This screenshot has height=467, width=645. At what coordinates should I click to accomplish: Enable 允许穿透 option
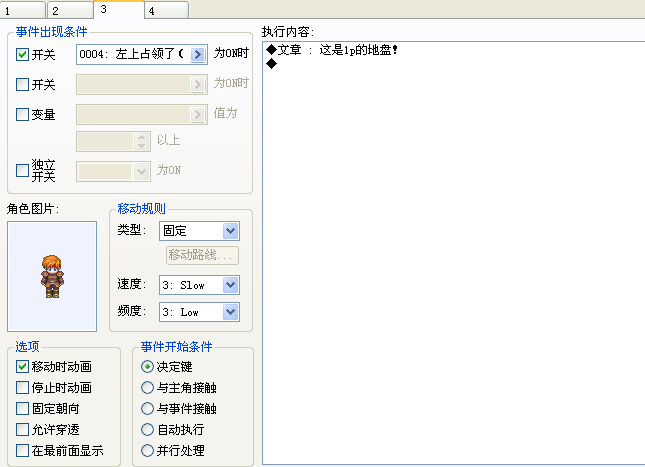pyautogui.click(x=22, y=429)
